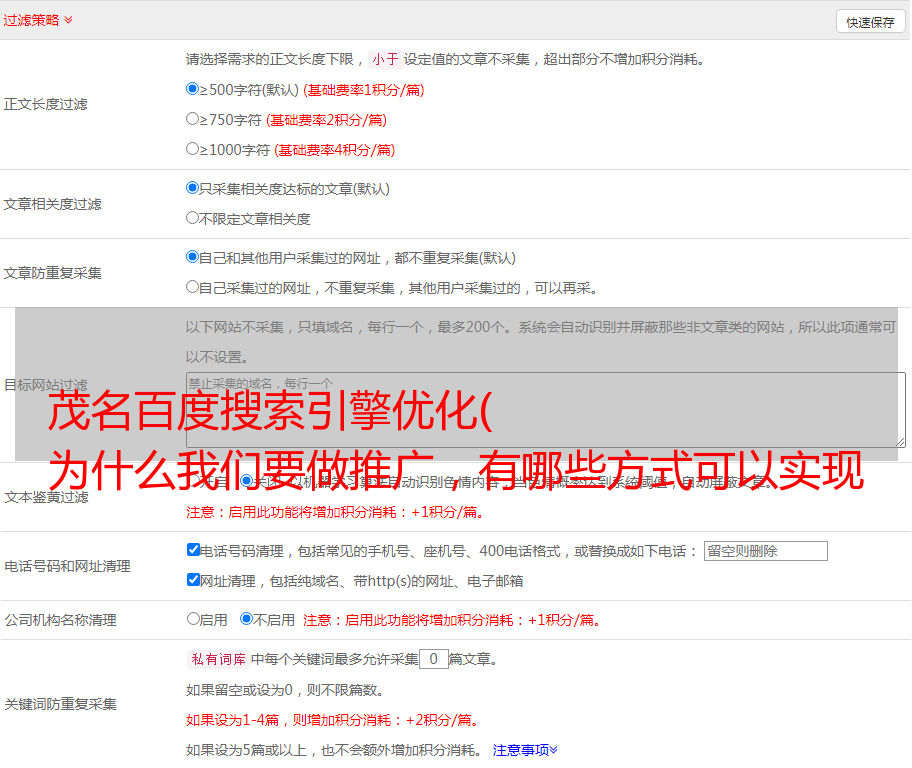912x768 pixels.
Task: Select the ≥500字符 default length option
Action: point(193,89)
